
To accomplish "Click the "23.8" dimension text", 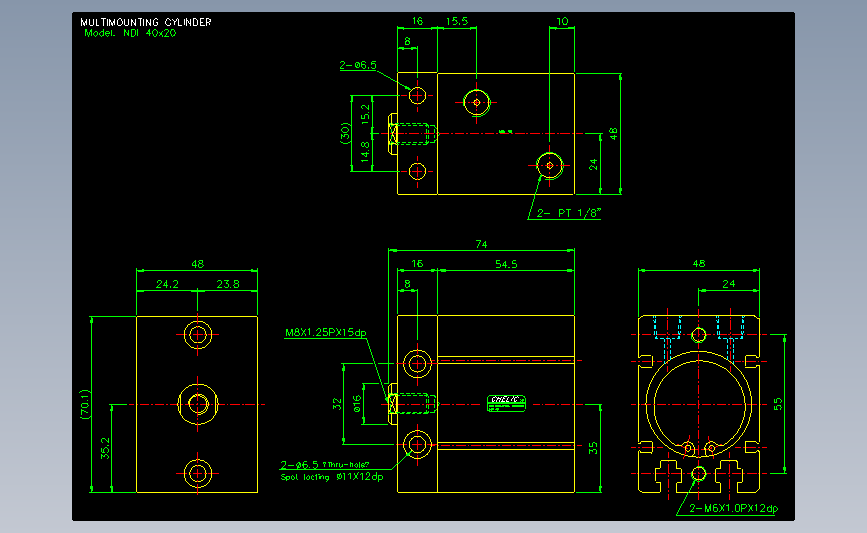I will click(228, 284).
